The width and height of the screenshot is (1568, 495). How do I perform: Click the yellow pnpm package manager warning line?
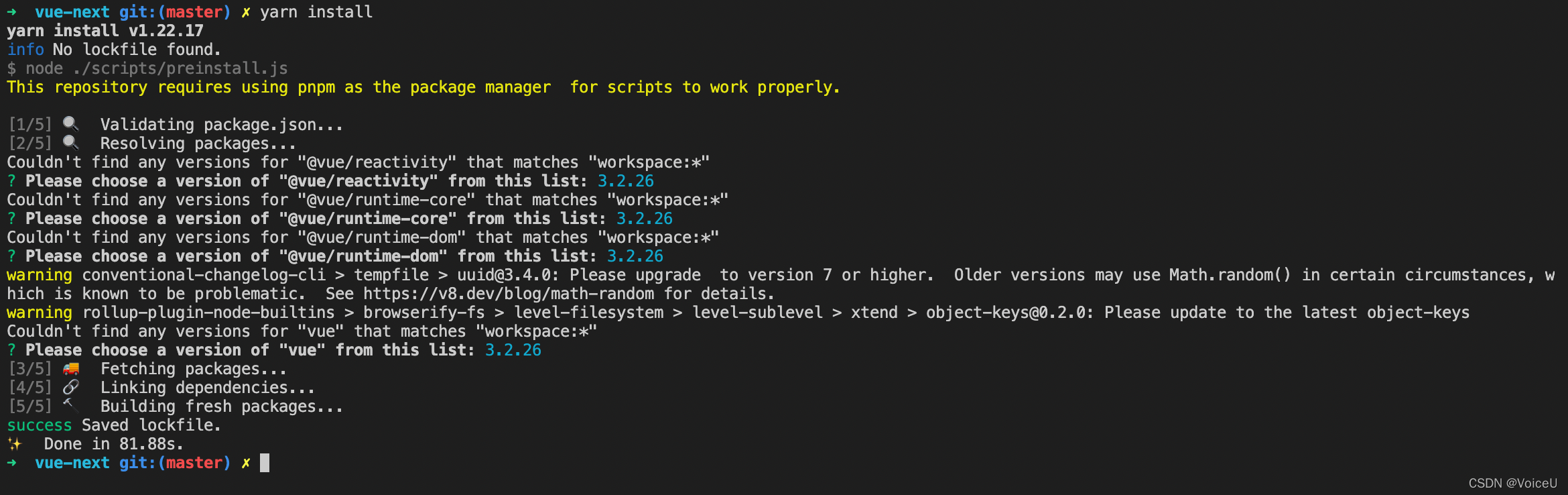[423, 87]
